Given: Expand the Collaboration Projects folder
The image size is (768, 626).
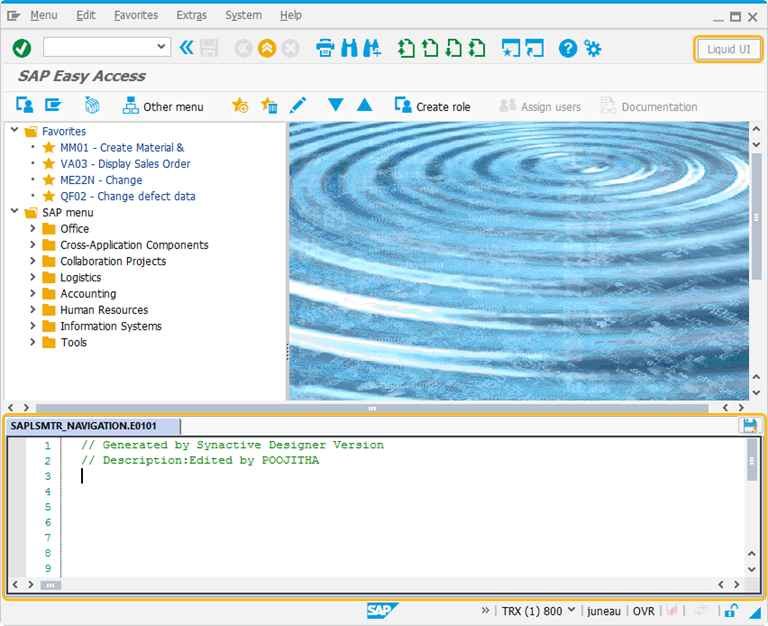Looking at the screenshot, I should coord(32,261).
